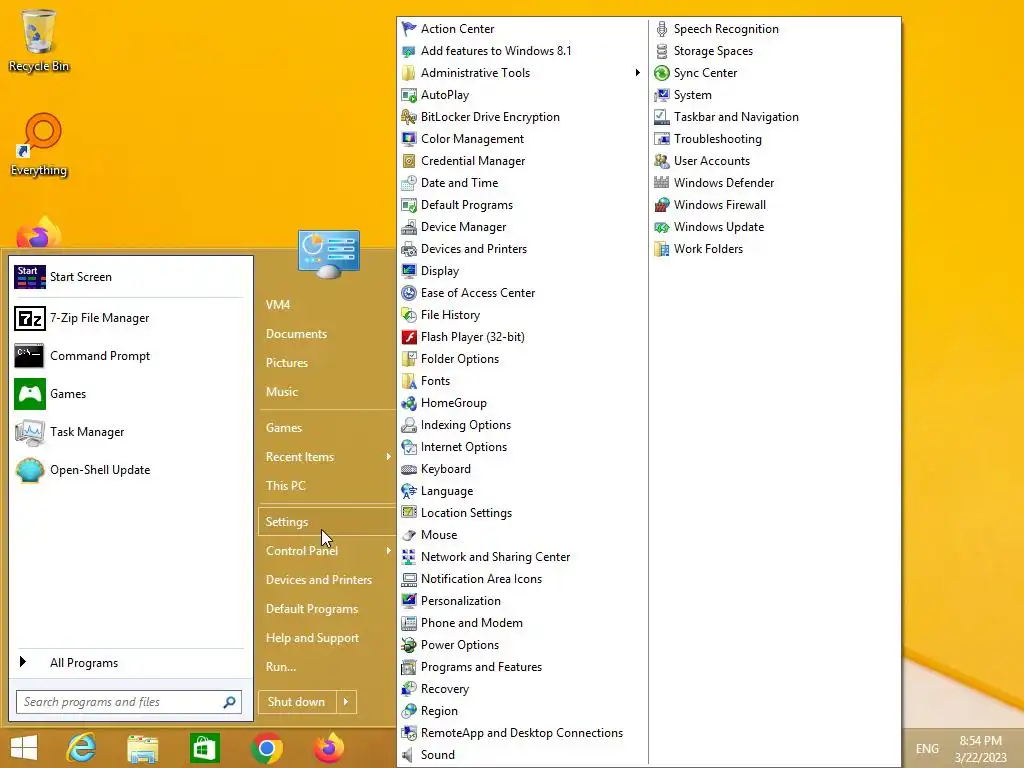Click the Mouse icon
This screenshot has width=1024, height=768.
(x=409, y=535)
